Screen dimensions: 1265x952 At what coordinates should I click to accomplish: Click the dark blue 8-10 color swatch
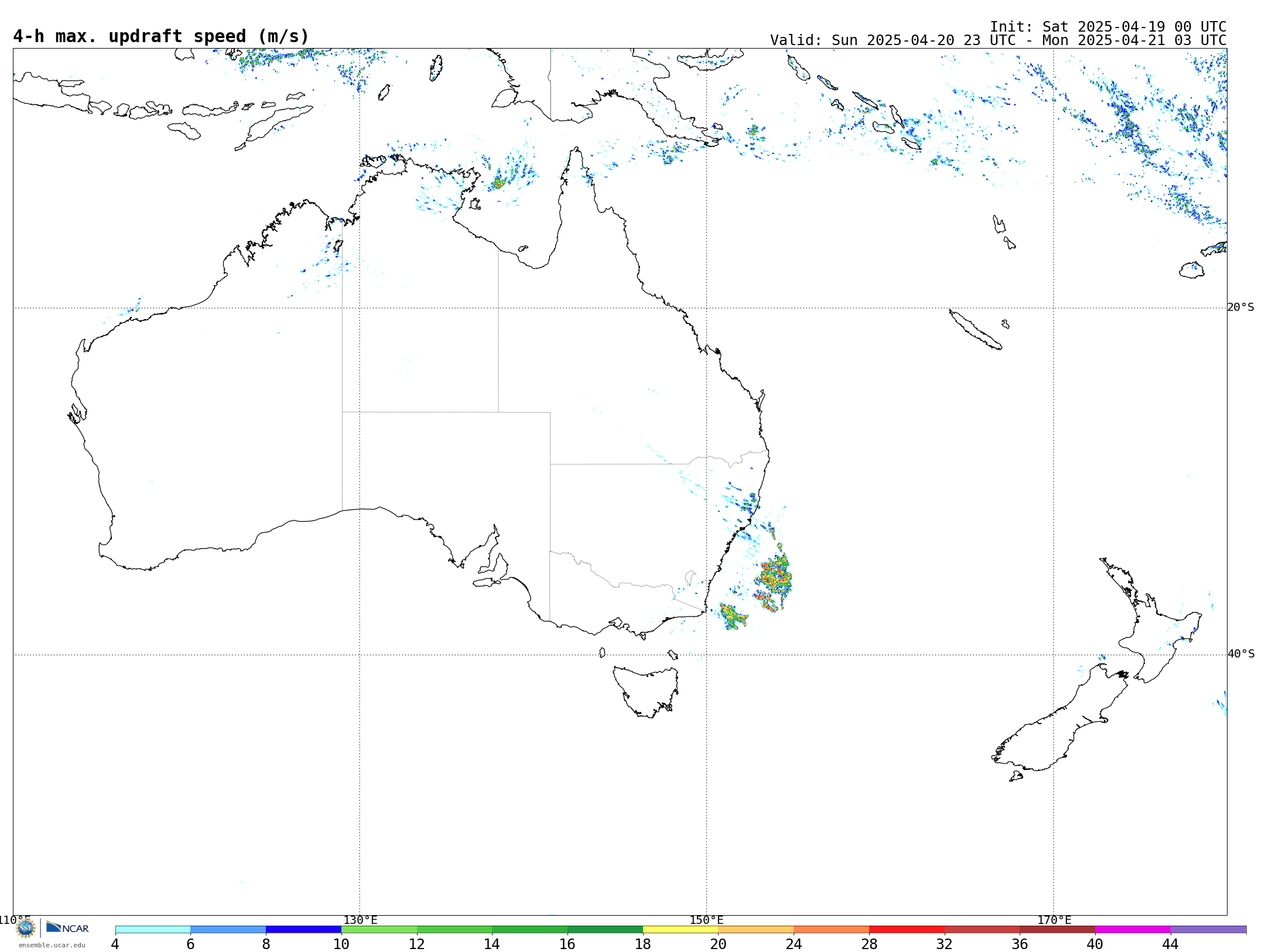click(x=303, y=930)
